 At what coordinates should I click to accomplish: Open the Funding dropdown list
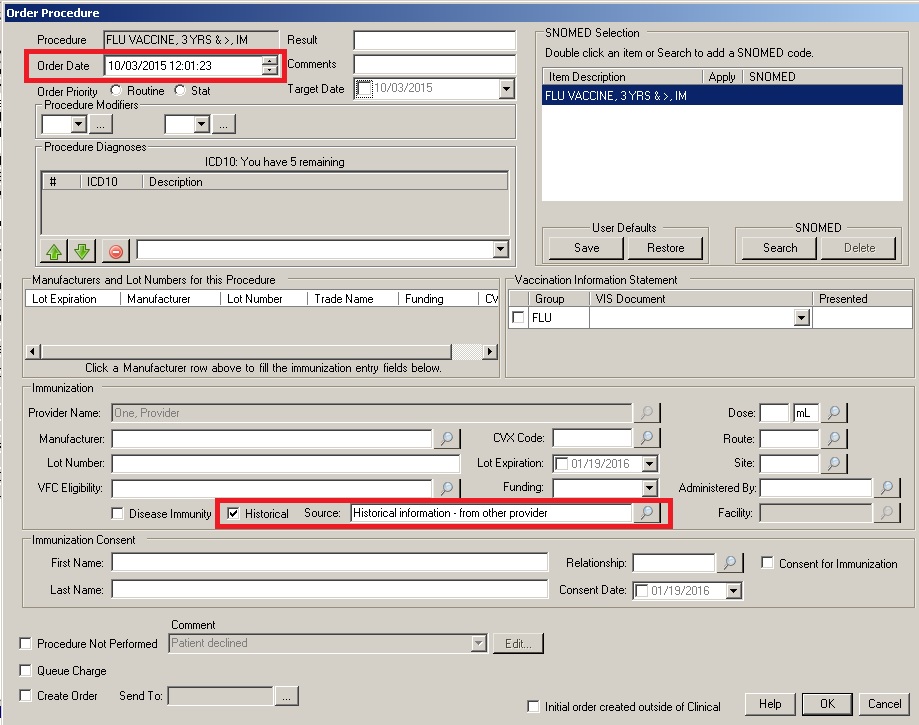[649, 488]
